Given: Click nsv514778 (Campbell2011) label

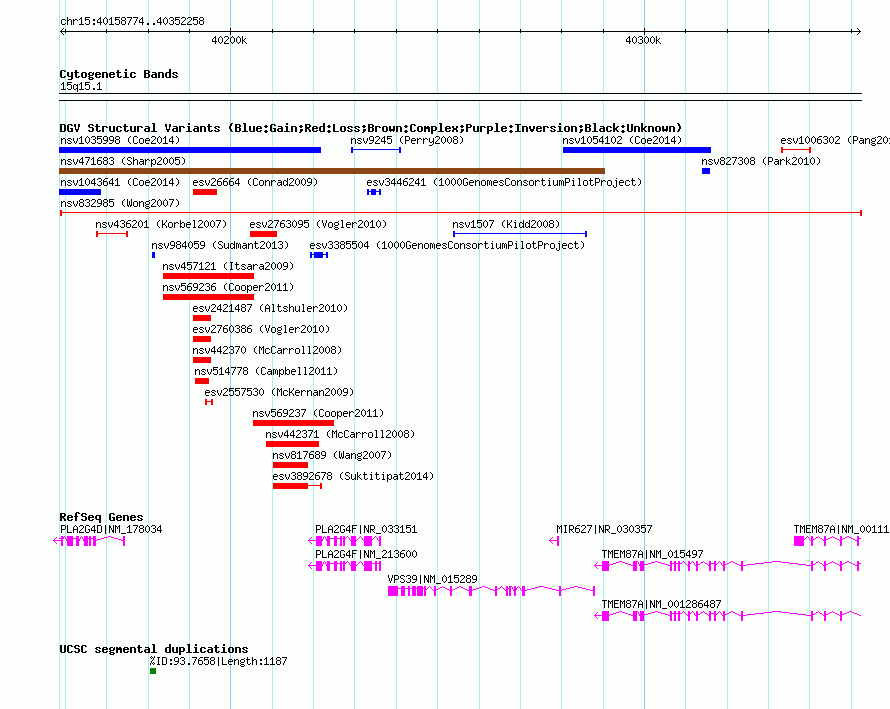Looking at the screenshot, I should 266,371.
